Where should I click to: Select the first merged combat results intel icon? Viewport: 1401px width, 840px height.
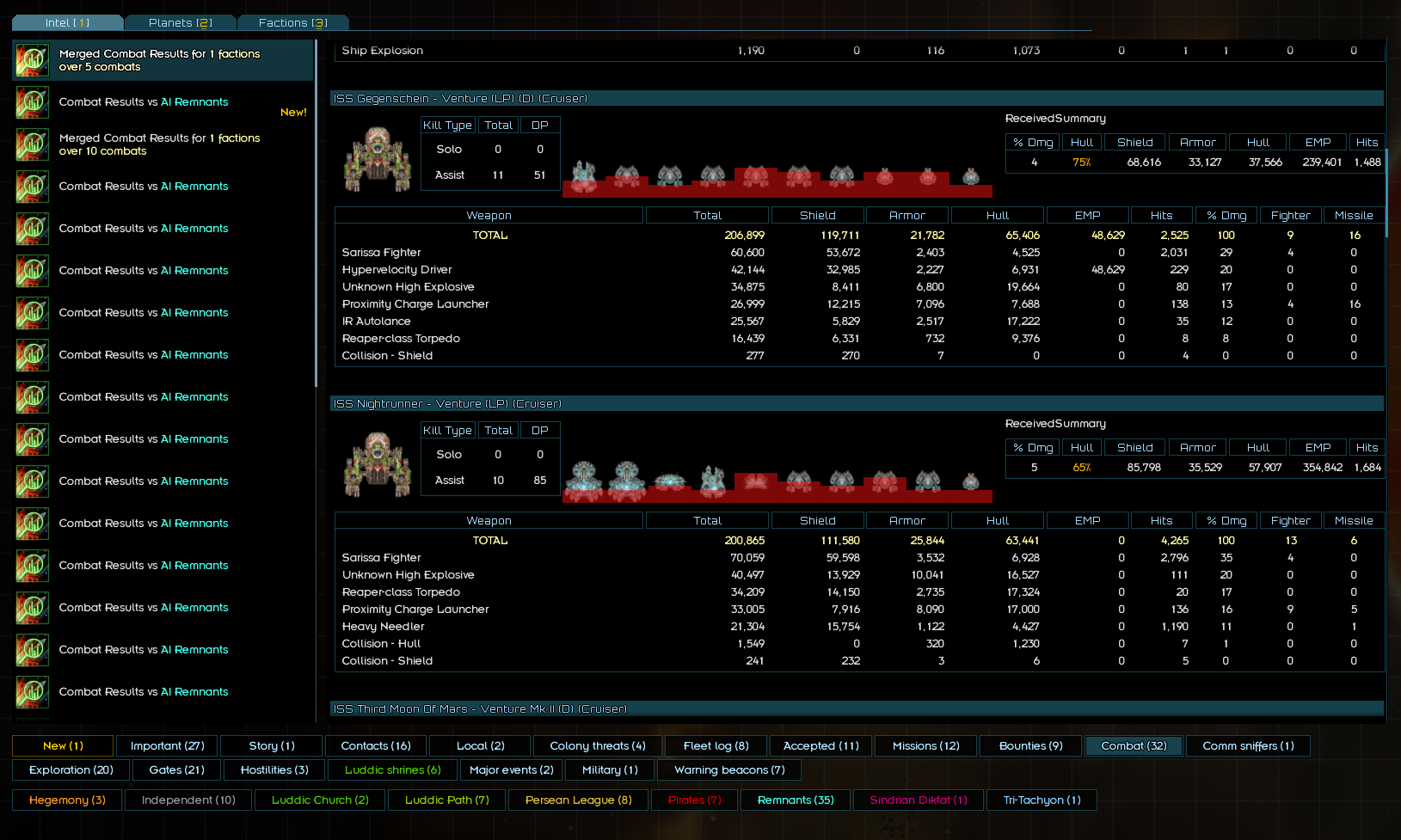(x=33, y=60)
